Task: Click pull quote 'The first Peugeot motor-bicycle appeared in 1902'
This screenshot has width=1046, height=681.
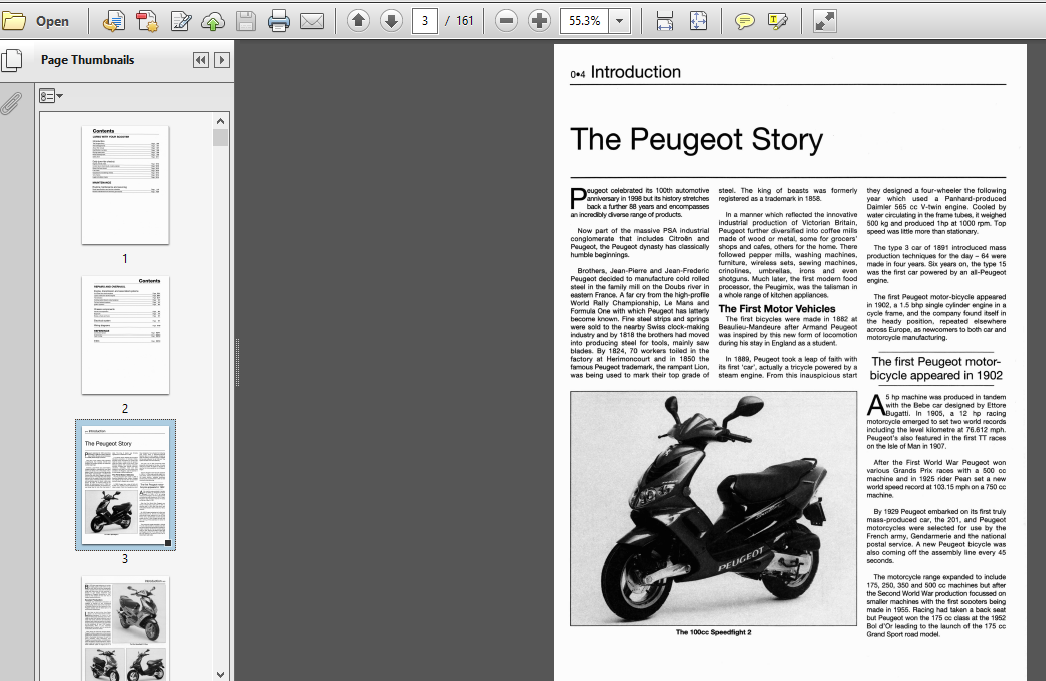Action: pyautogui.click(x=936, y=368)
